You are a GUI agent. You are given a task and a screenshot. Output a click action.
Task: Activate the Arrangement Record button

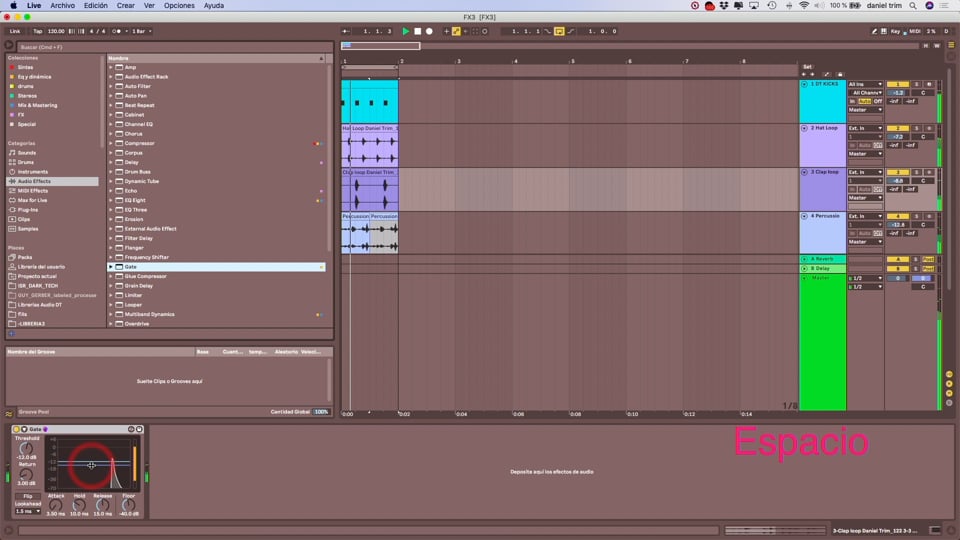pos(429,31)
